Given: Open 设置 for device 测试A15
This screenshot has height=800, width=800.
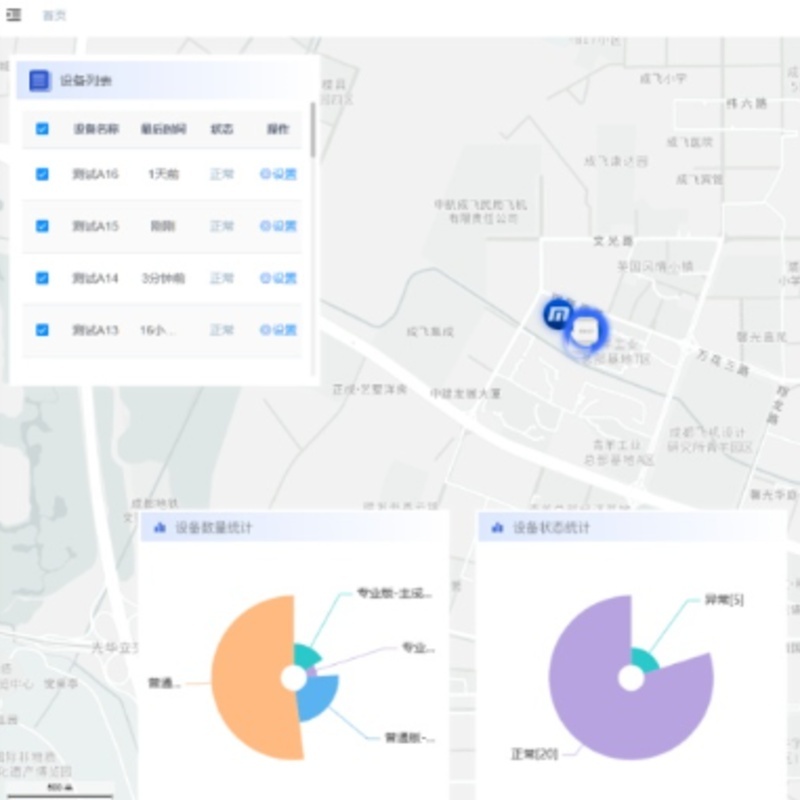Looking at the screenshot, I should click(278, 226).
